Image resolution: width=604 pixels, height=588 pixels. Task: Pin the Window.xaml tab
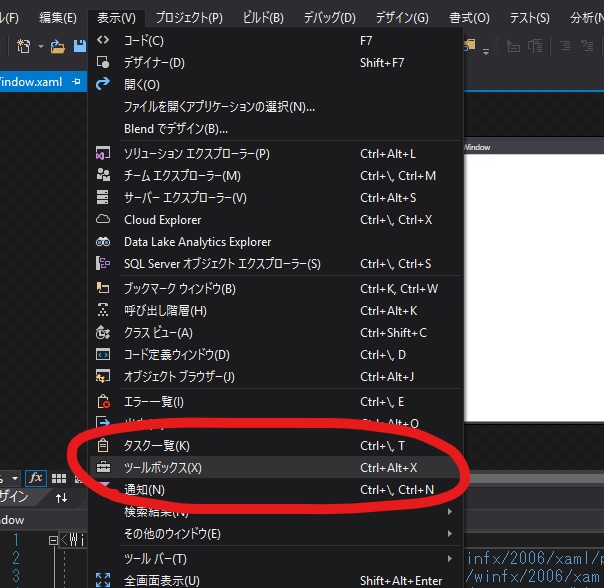[76, 81]
